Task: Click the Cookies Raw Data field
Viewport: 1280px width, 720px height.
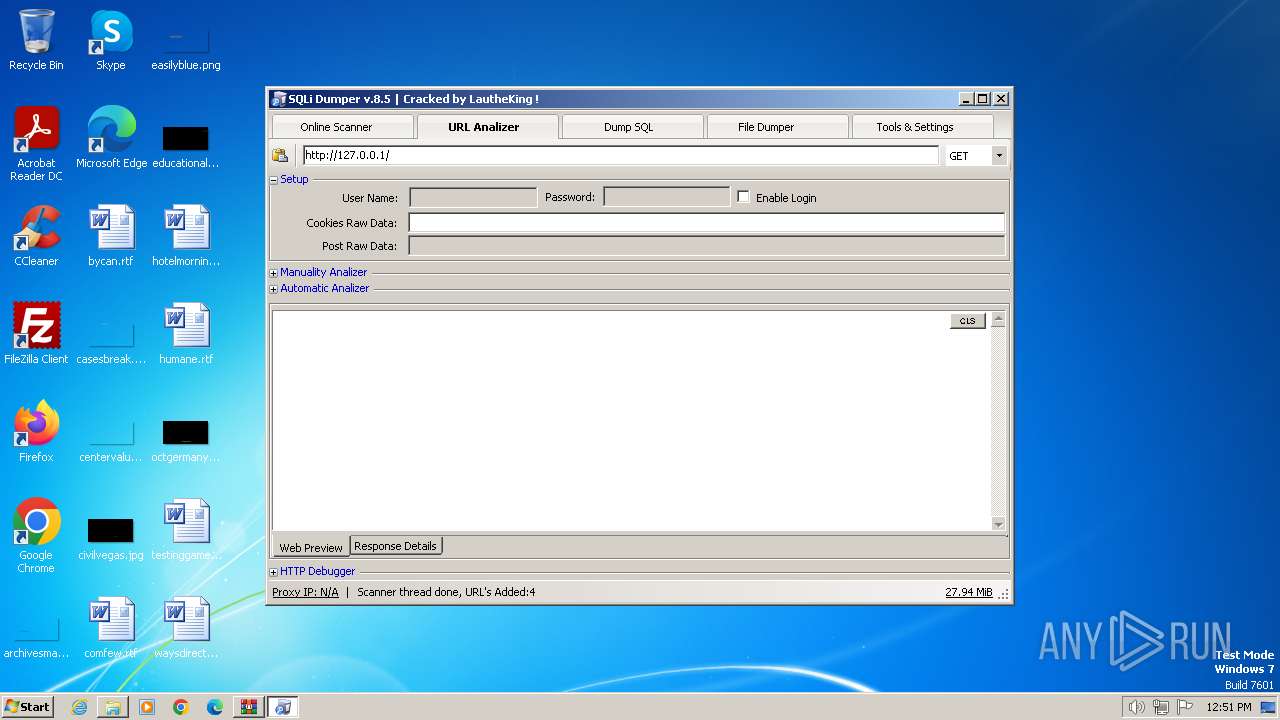Action: 707,222
